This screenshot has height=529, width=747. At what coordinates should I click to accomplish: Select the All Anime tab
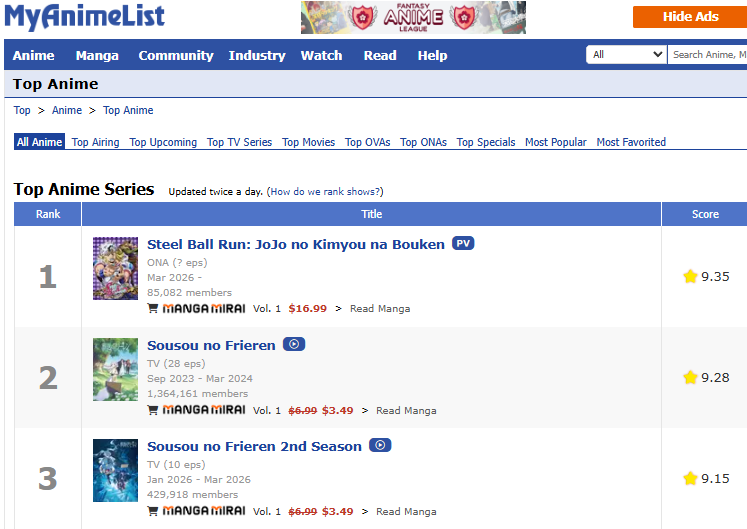40,142
